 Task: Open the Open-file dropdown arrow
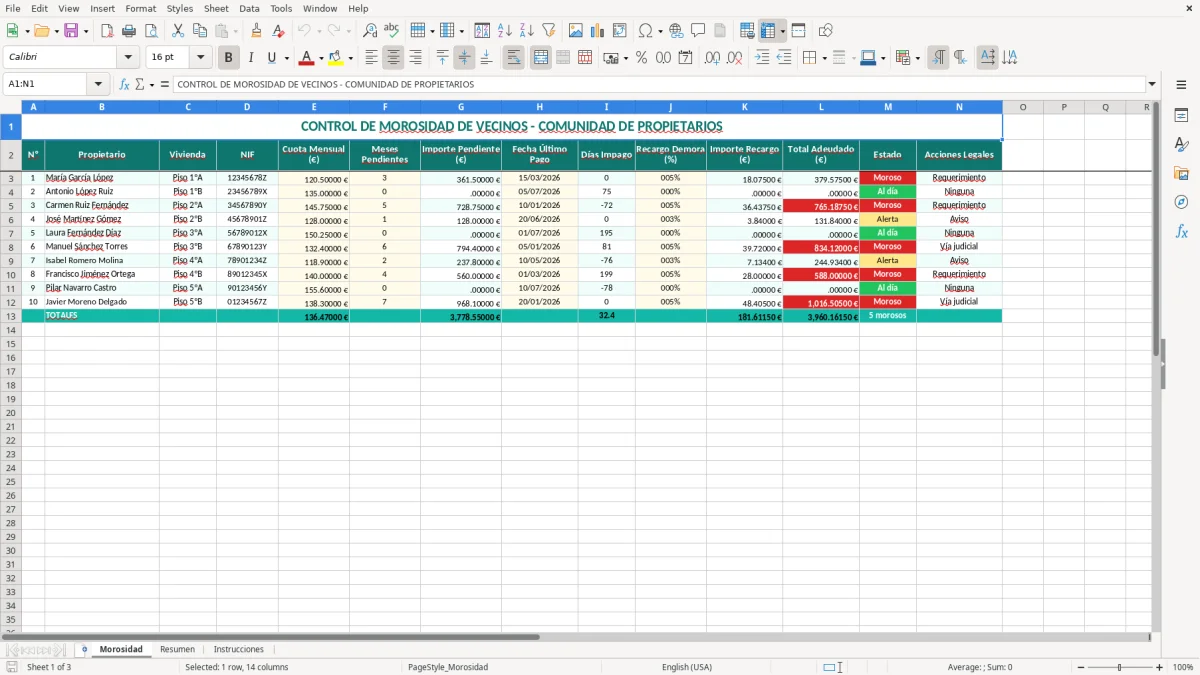point(57,31)
